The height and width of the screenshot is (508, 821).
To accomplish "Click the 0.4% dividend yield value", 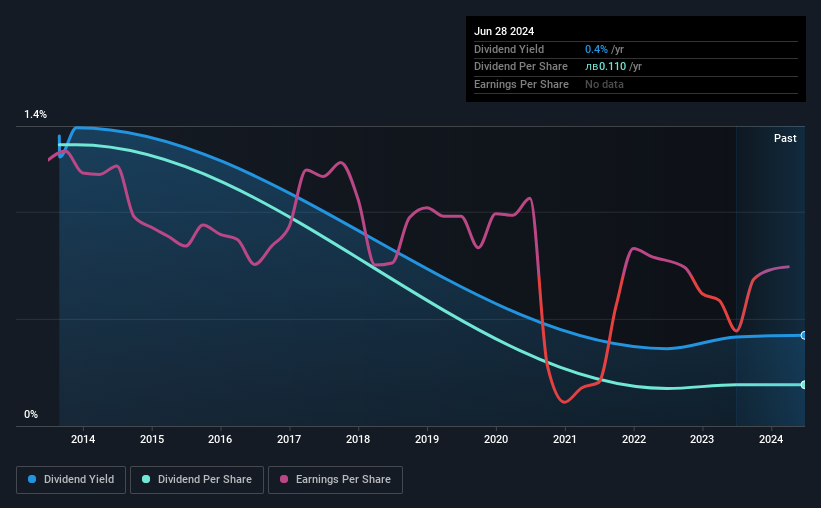I will point(596,49).
